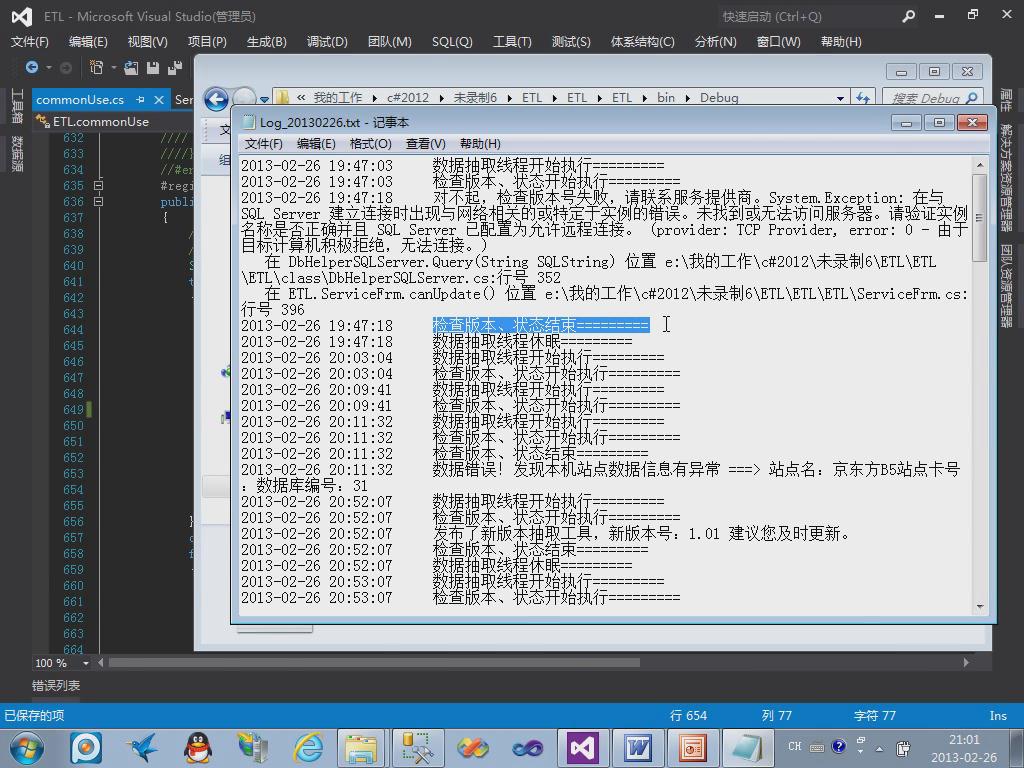Collapse the code outline at line 636
Screen dimensions: 1024x768
pyautogui.click(x=98, y=202)
